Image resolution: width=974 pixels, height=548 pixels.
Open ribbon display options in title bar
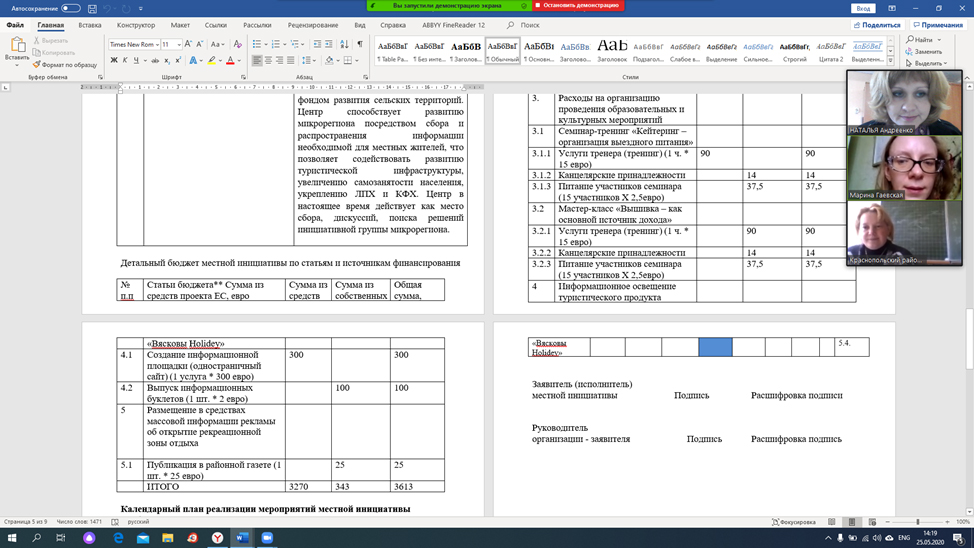892,9
